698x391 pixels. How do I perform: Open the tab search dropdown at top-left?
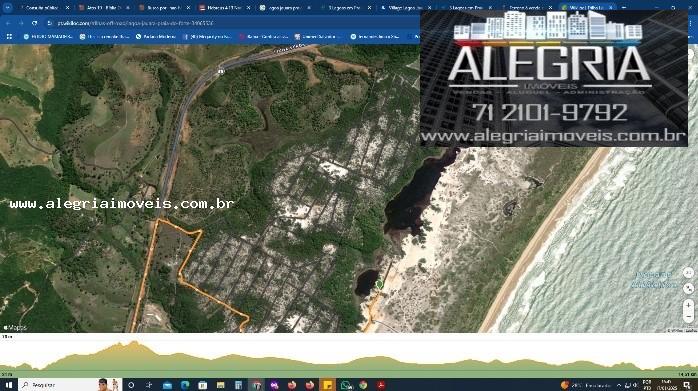(7, 8)
